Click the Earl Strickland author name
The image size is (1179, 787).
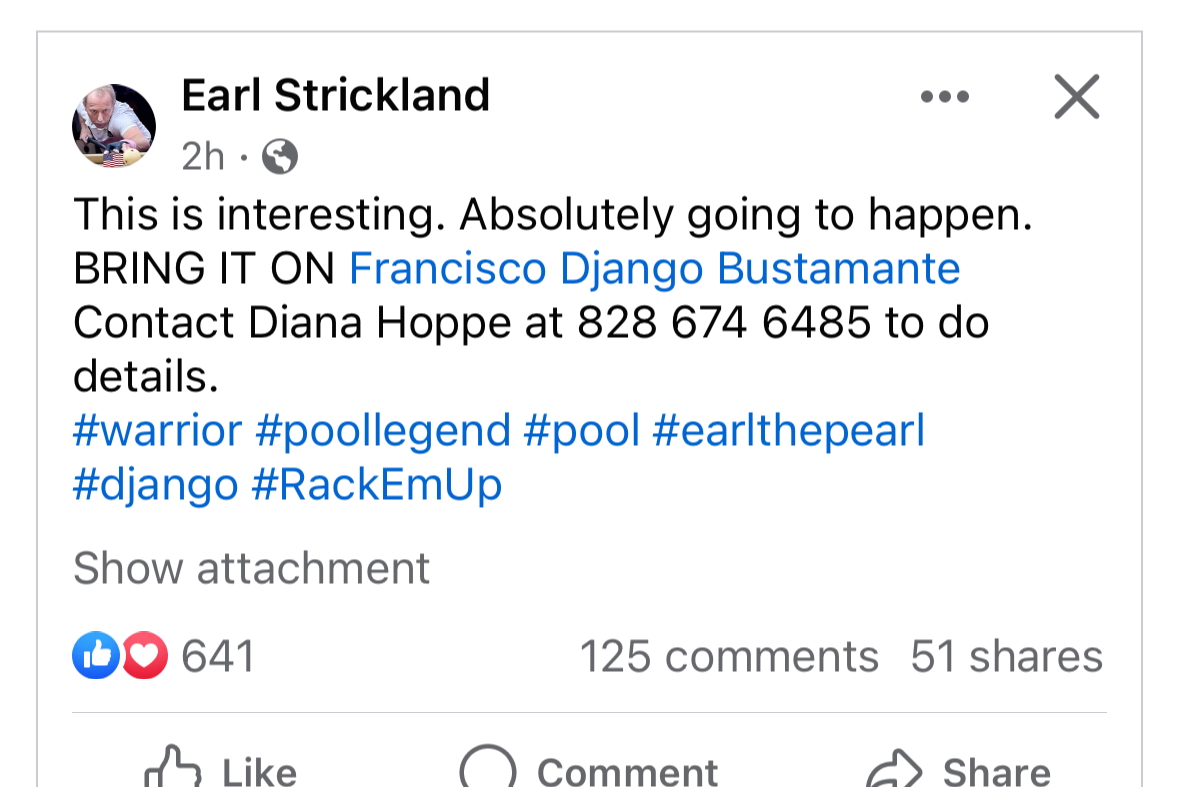[x=335, y=96]
